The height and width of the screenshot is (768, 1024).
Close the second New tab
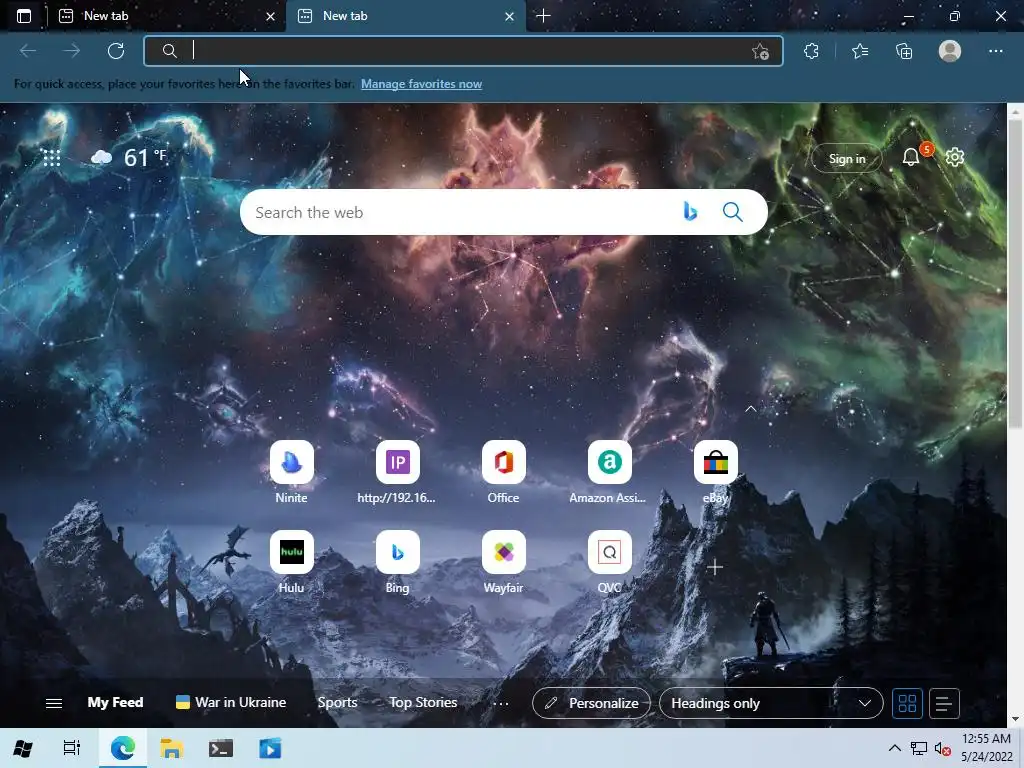(x=509, y=16)
